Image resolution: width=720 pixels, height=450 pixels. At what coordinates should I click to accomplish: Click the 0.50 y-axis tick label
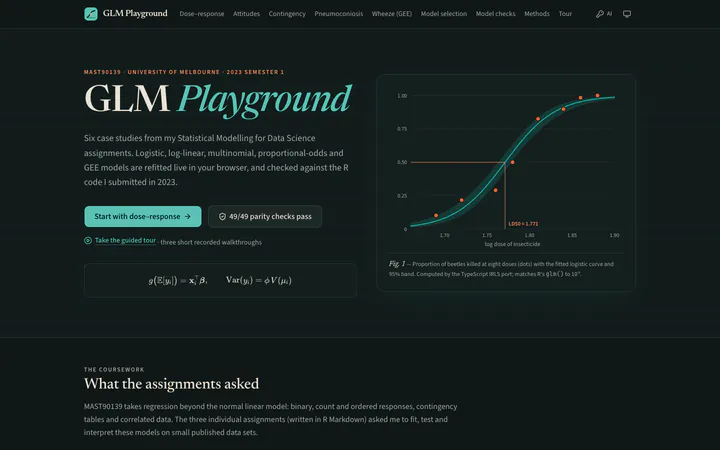pyautogui.click(x=402, y=162)
